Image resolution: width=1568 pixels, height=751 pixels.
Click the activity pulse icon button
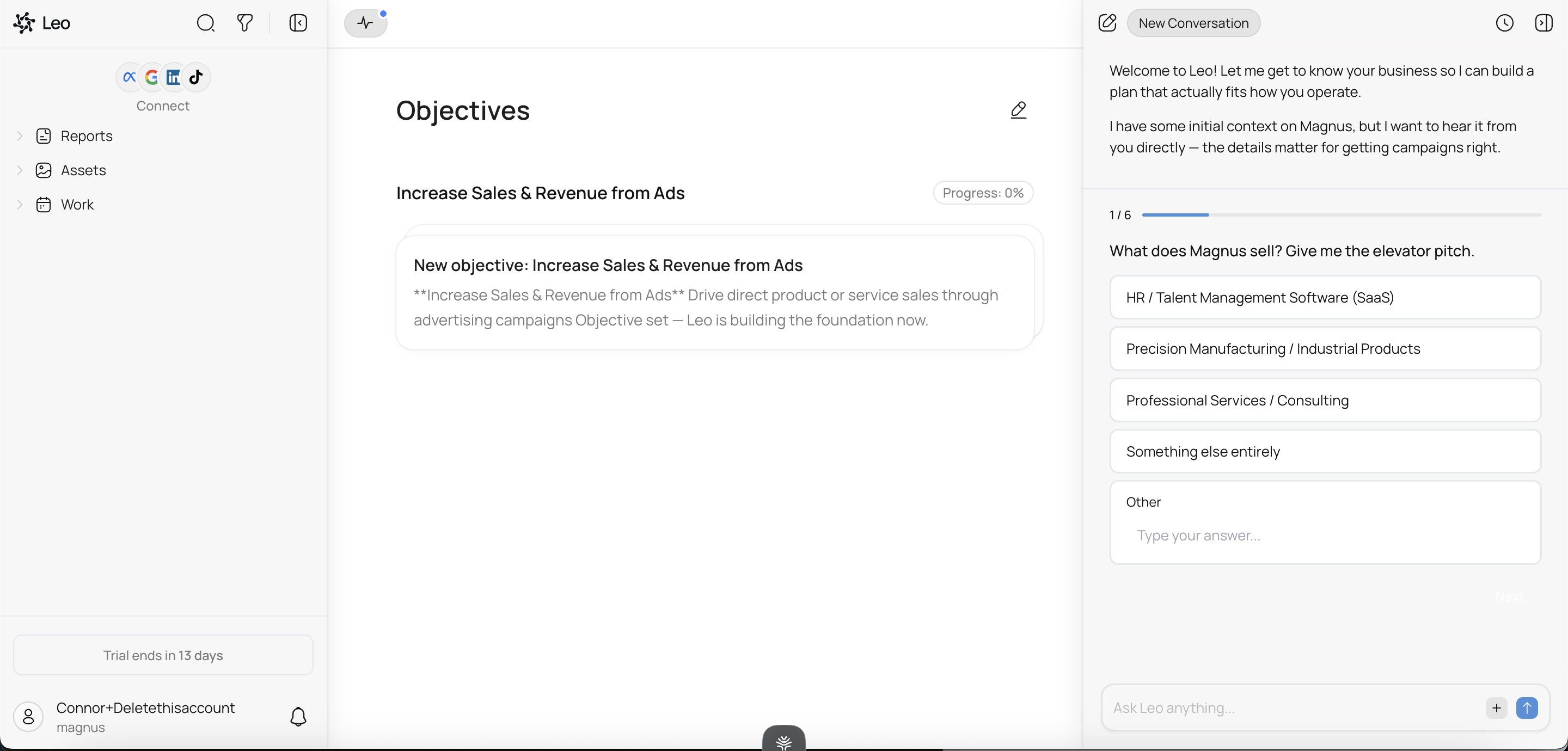click(365, 23)
